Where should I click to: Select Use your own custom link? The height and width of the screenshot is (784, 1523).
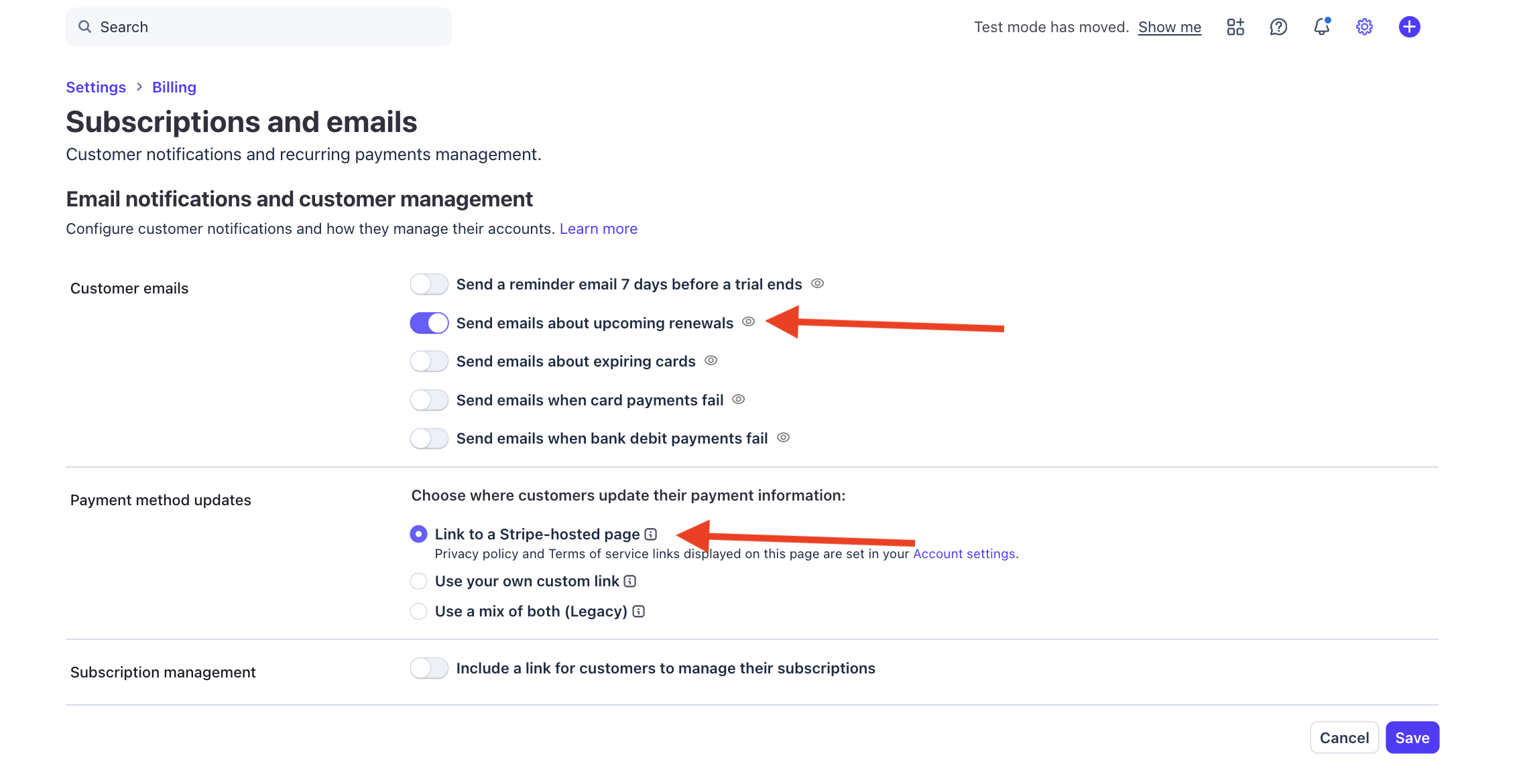[419, 581]
